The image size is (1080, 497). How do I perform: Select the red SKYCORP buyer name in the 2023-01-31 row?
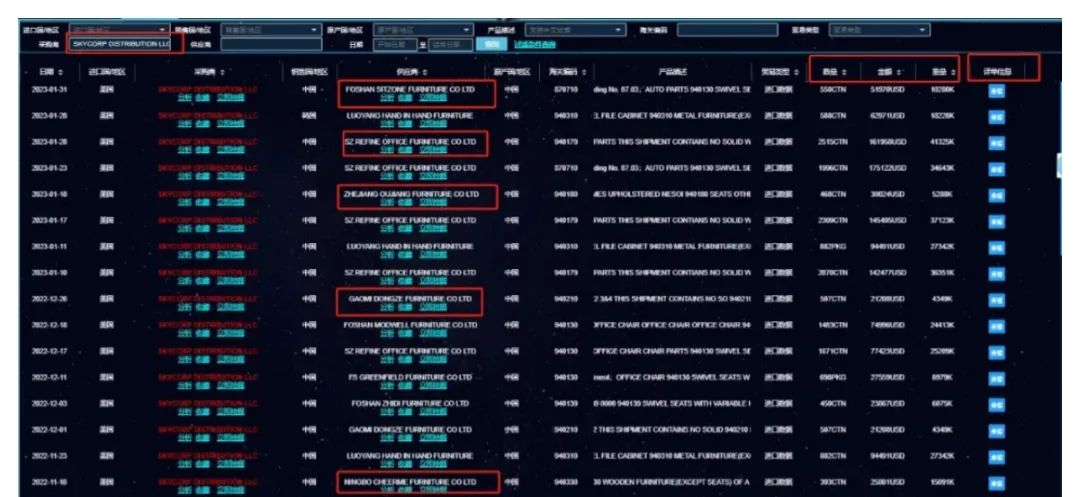[207, 89]
